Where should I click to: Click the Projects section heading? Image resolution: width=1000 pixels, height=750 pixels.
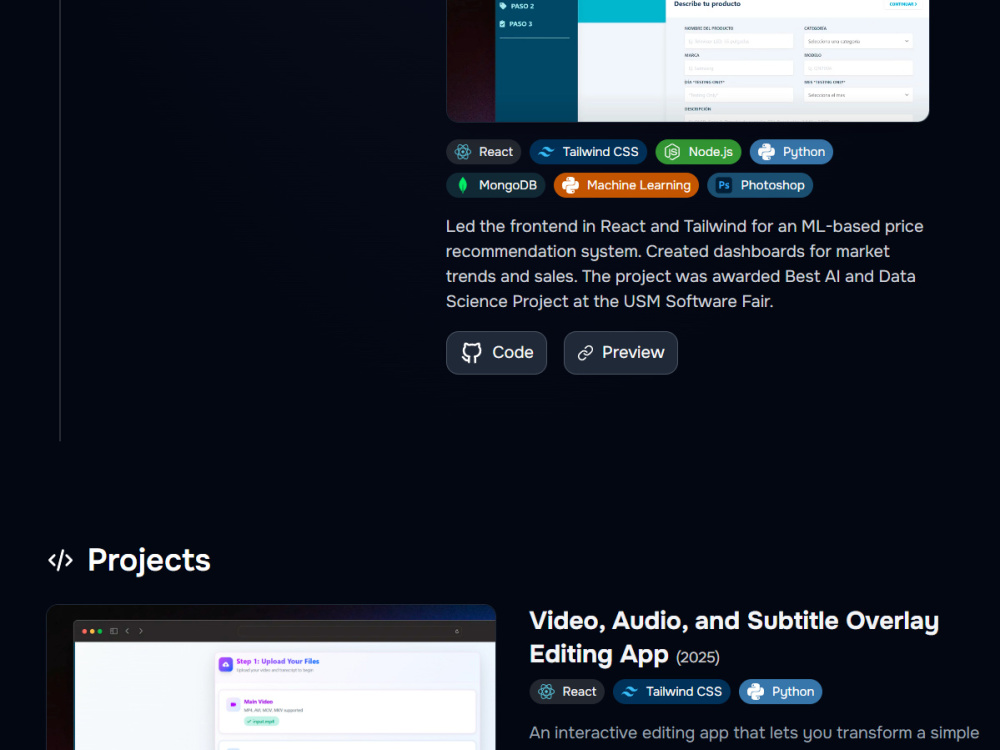tap(149, 560)
